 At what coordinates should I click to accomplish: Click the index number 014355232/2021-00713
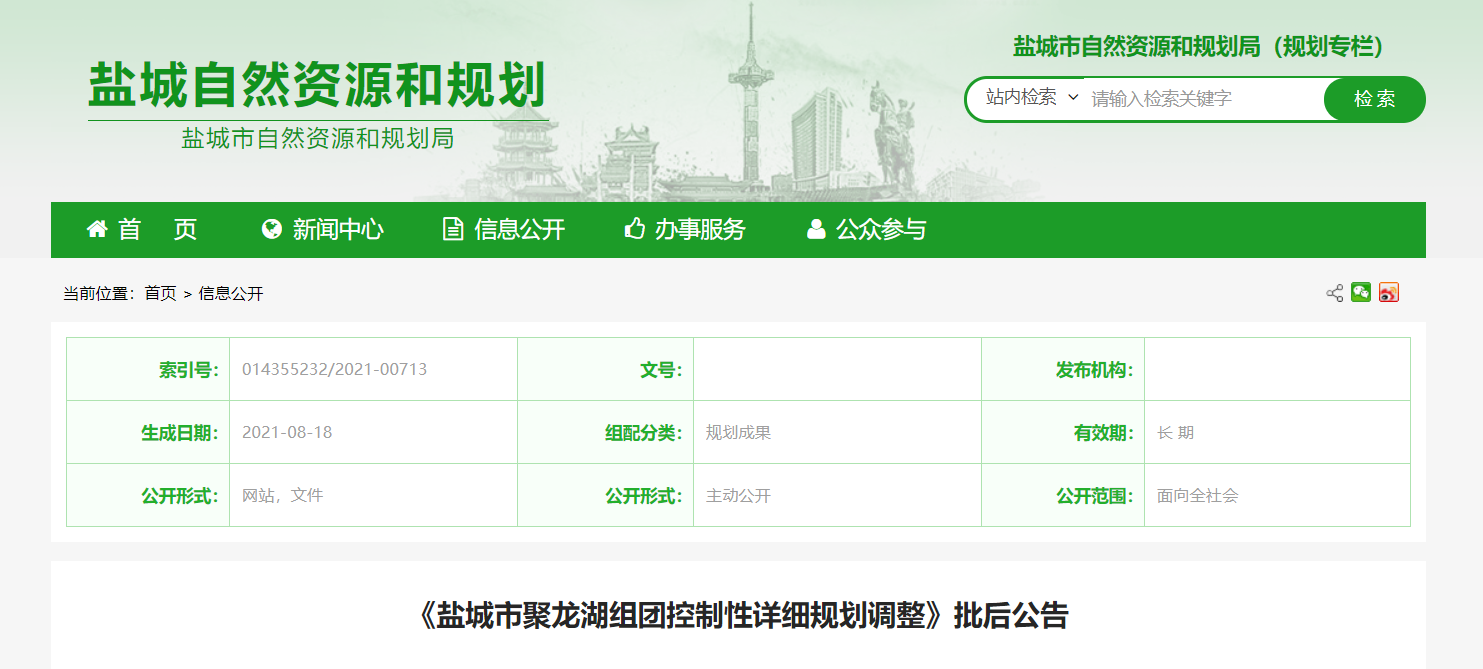tap(334, 370)
